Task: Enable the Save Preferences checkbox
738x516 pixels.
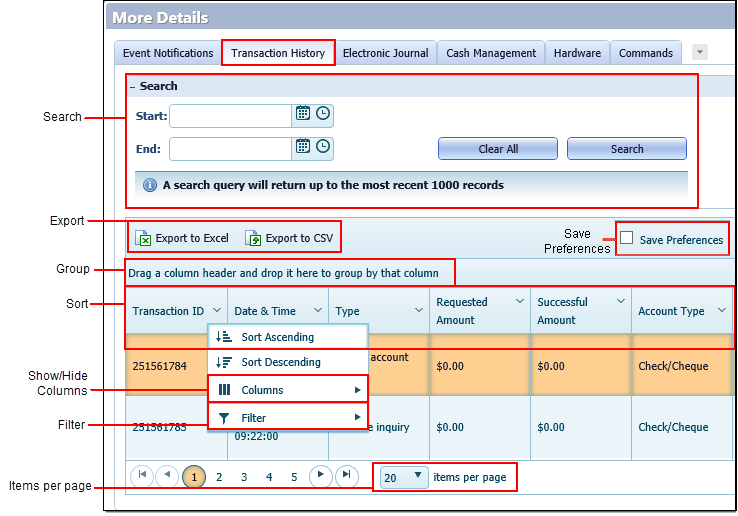Action: (x=626, y=237)
